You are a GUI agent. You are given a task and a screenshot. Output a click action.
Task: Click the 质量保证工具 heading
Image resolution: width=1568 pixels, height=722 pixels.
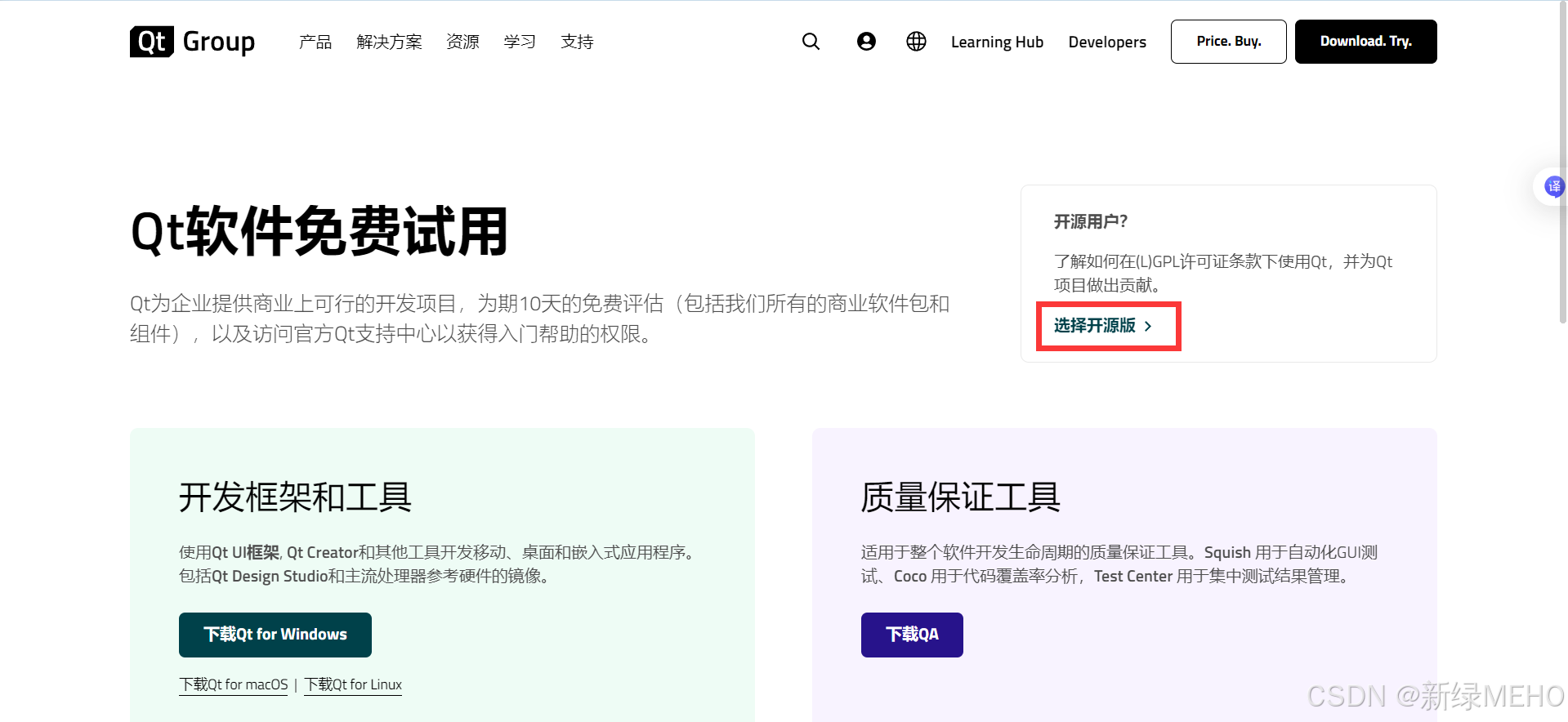pos(961,497)
